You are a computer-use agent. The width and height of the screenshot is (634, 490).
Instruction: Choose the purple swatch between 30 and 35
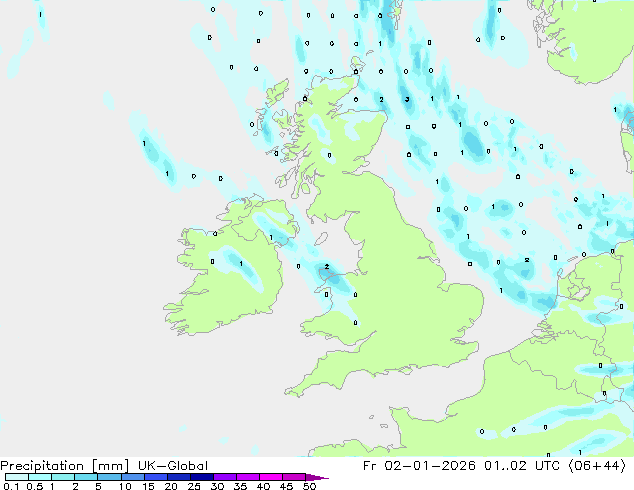[x=224, y=477]
